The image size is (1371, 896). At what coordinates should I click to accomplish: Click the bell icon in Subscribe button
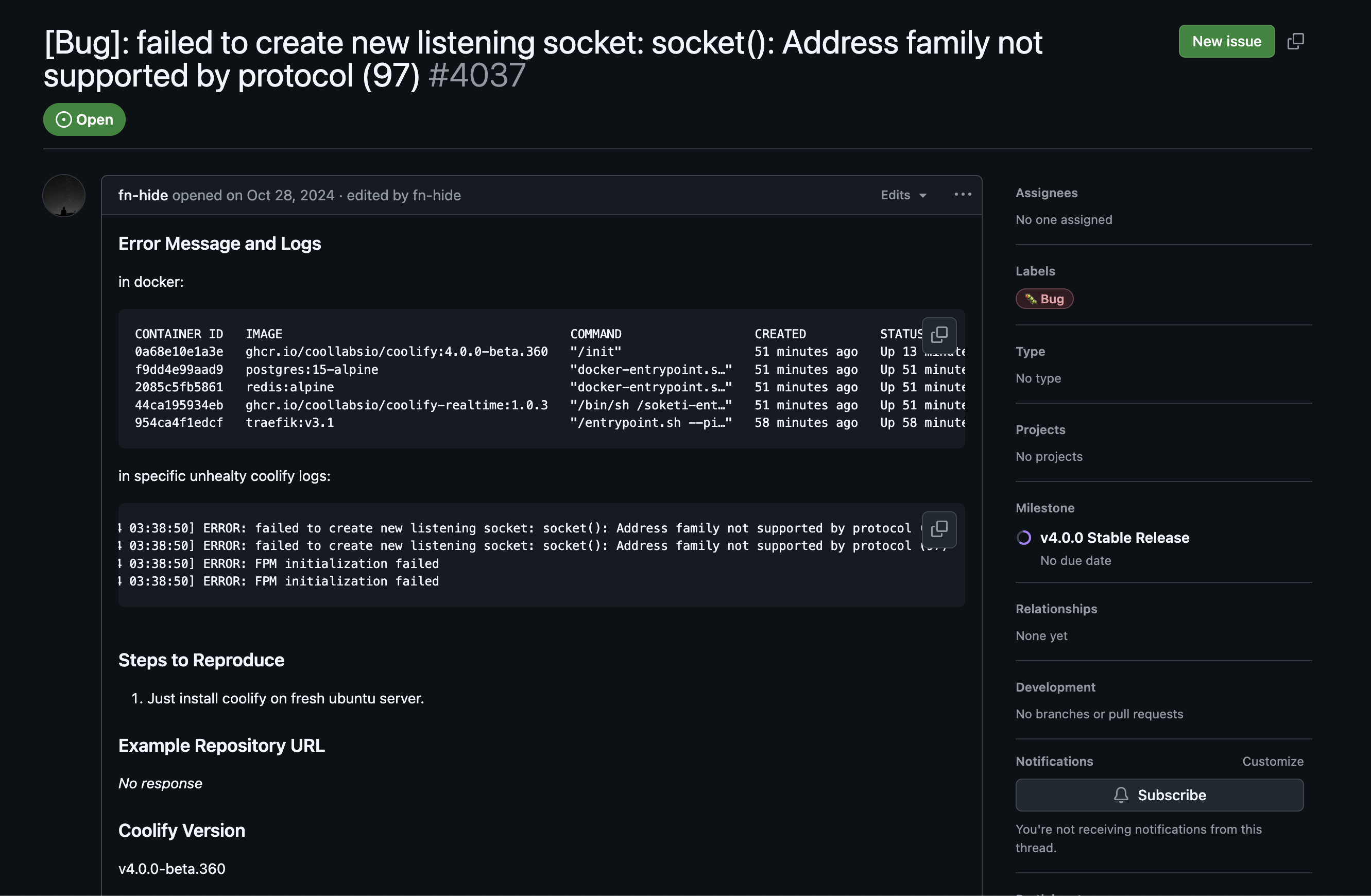(1120, 795)
